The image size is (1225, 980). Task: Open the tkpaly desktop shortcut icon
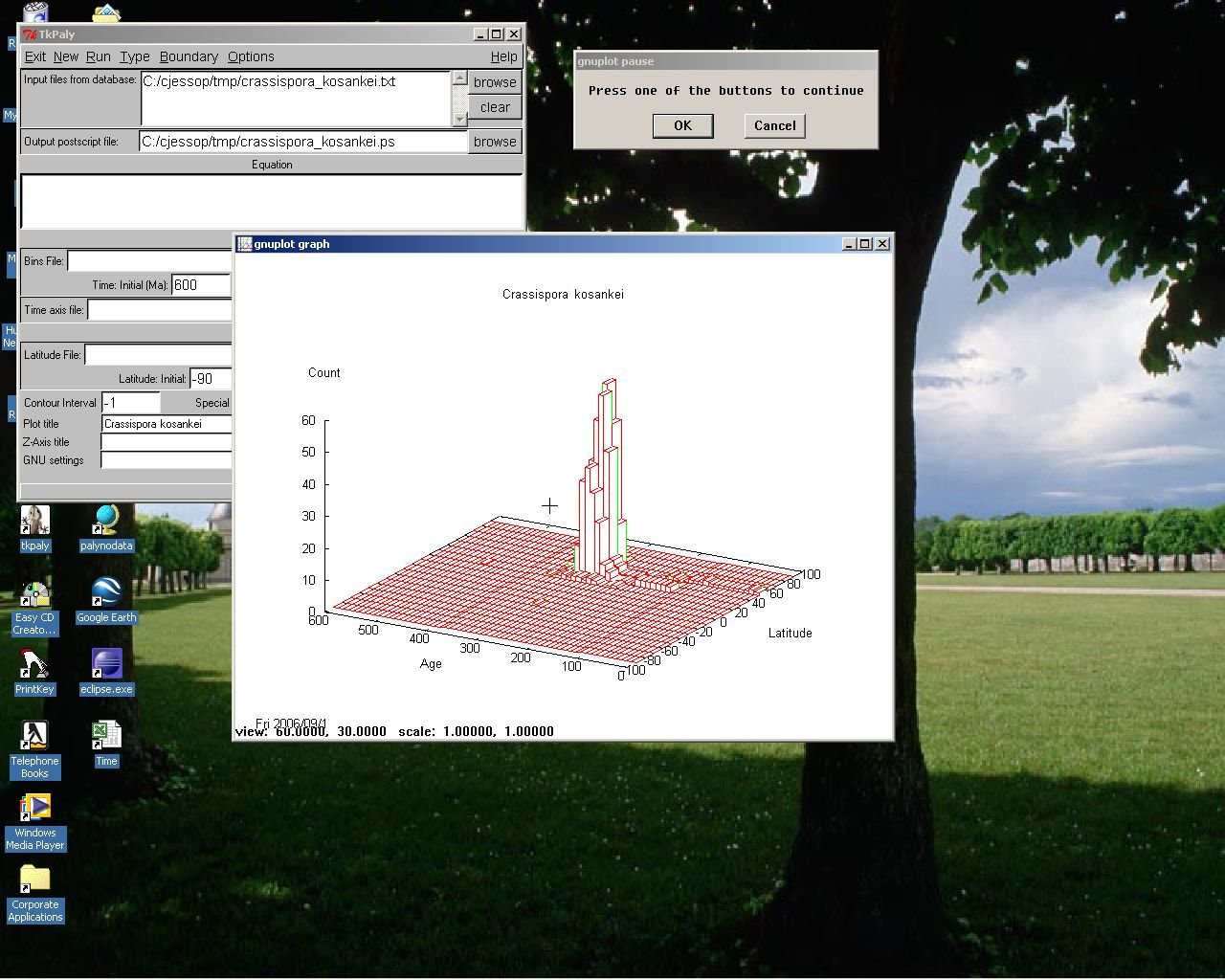34,523
